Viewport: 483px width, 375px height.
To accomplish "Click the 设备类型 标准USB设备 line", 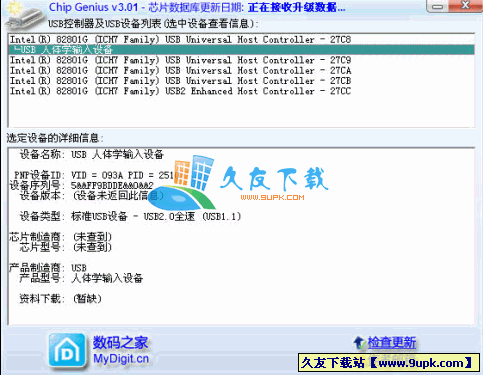I will pos(130,216).
